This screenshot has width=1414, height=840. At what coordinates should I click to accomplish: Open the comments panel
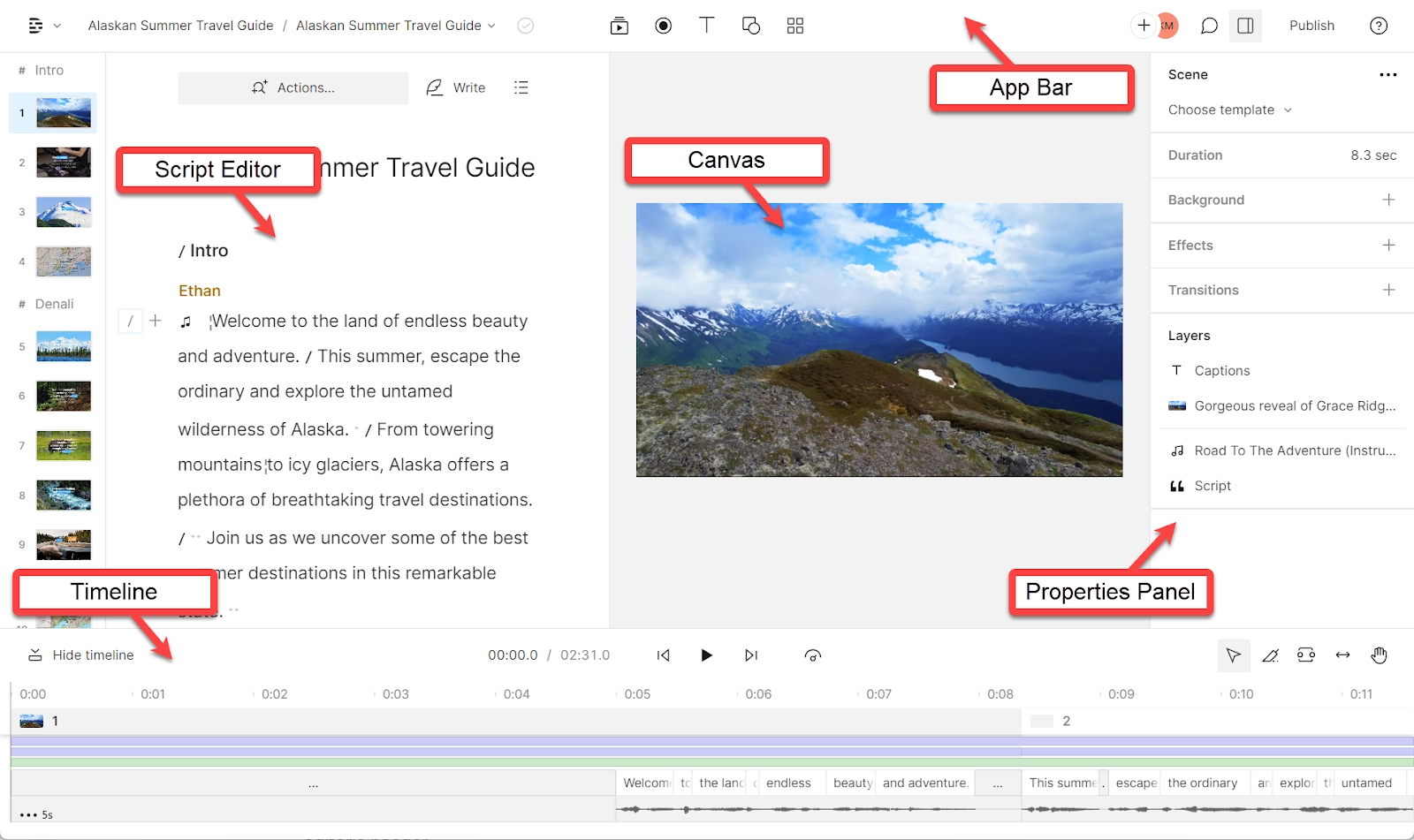click(1209, 26)
